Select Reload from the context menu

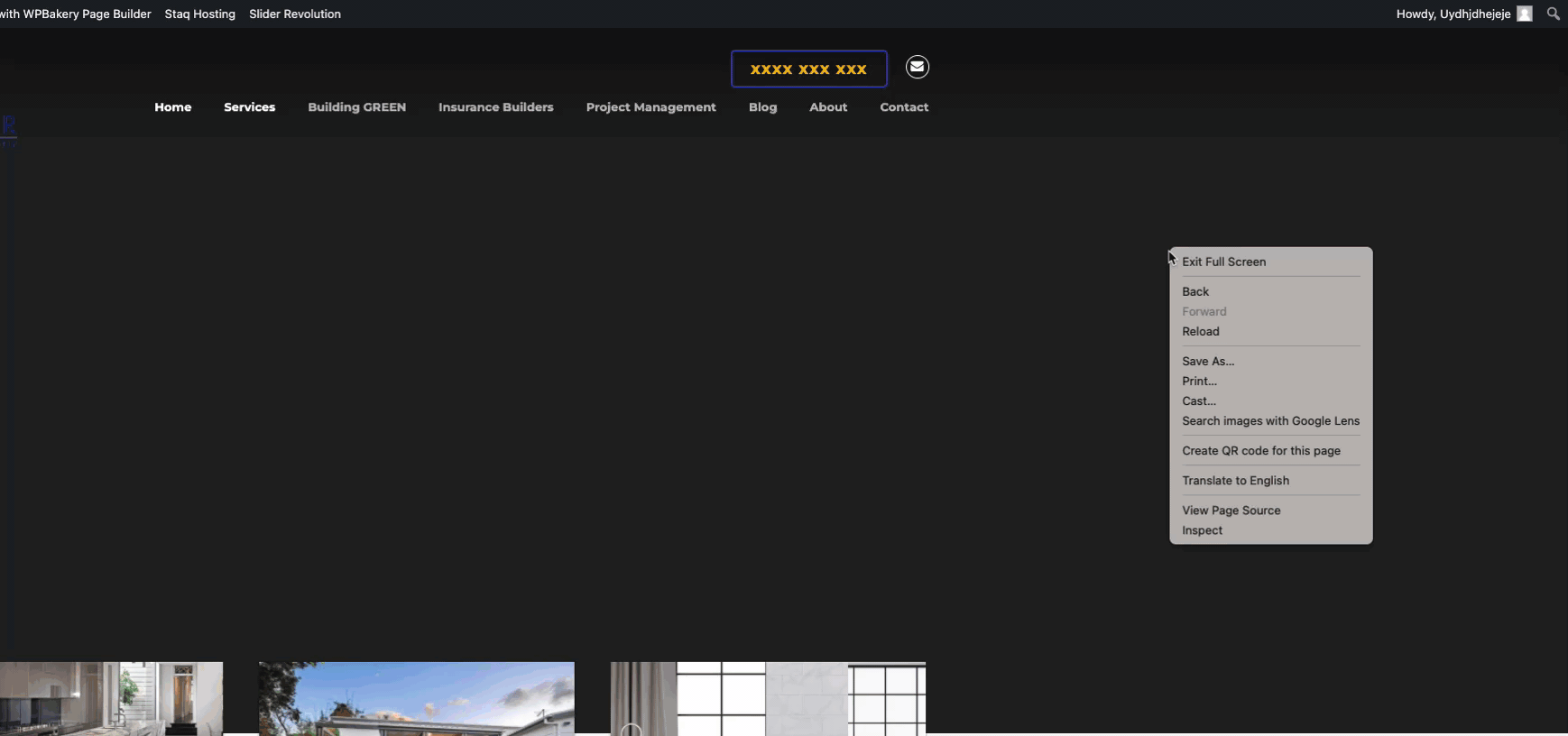[x=1200, y=331]
